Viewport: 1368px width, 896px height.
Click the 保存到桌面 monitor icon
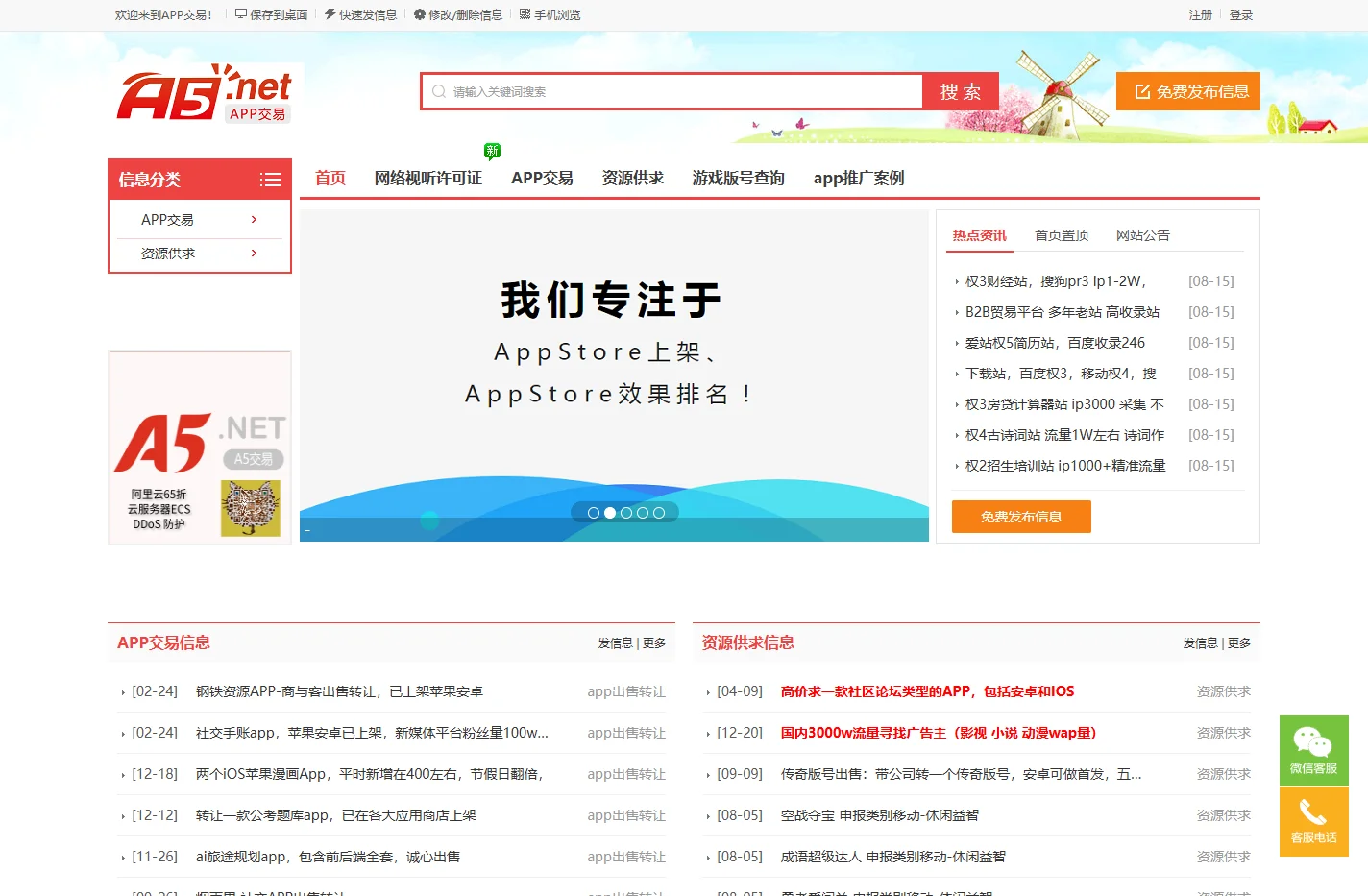point(241,14)
